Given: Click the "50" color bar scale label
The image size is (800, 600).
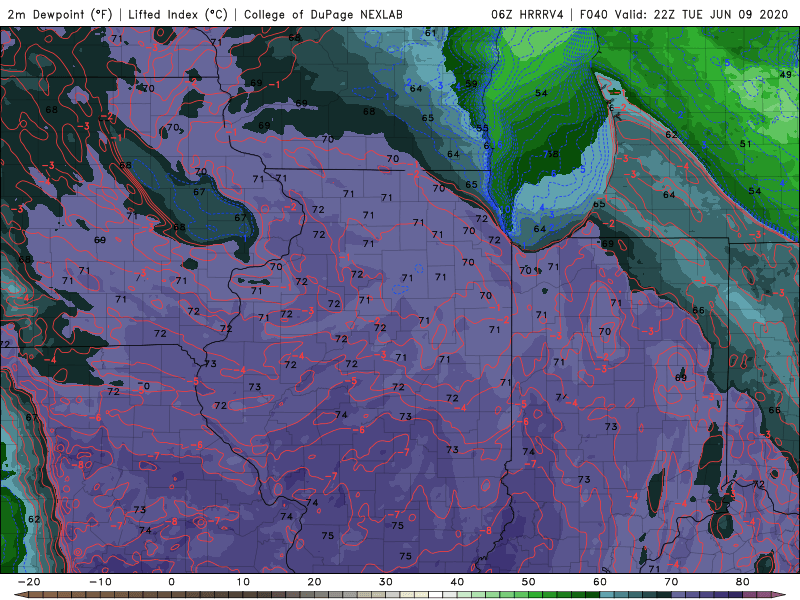Looking at the screenshot, I should tap(529, 582).
